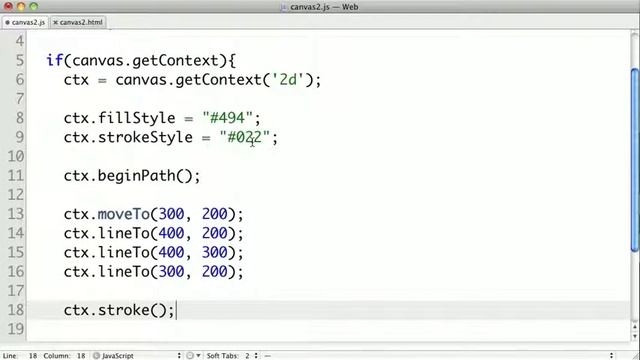Screen dimensions: 640x360
Task: Click the Line 18 indicator in status bar
Action: point(20,356)
